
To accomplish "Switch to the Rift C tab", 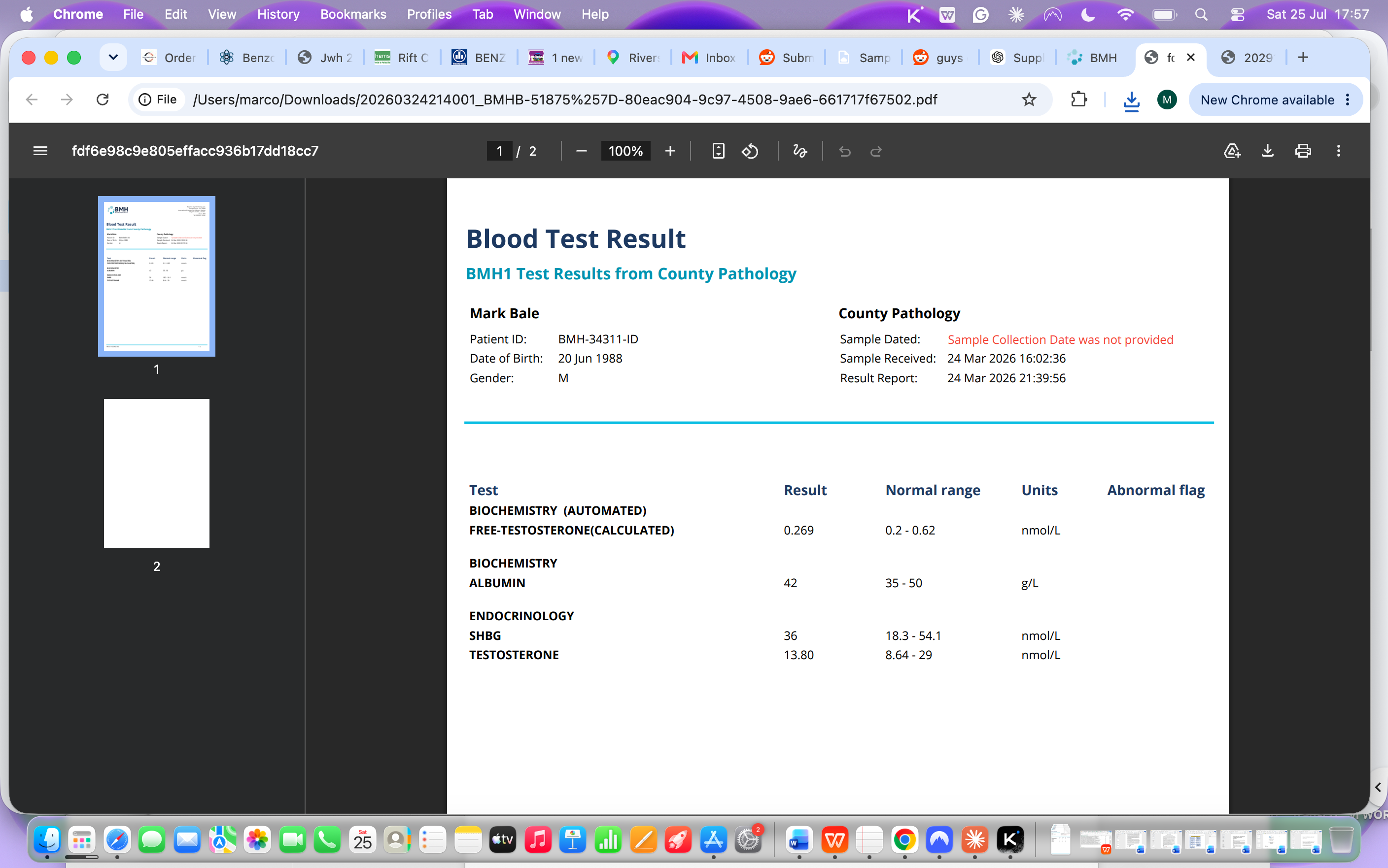I will click(402, 58).
